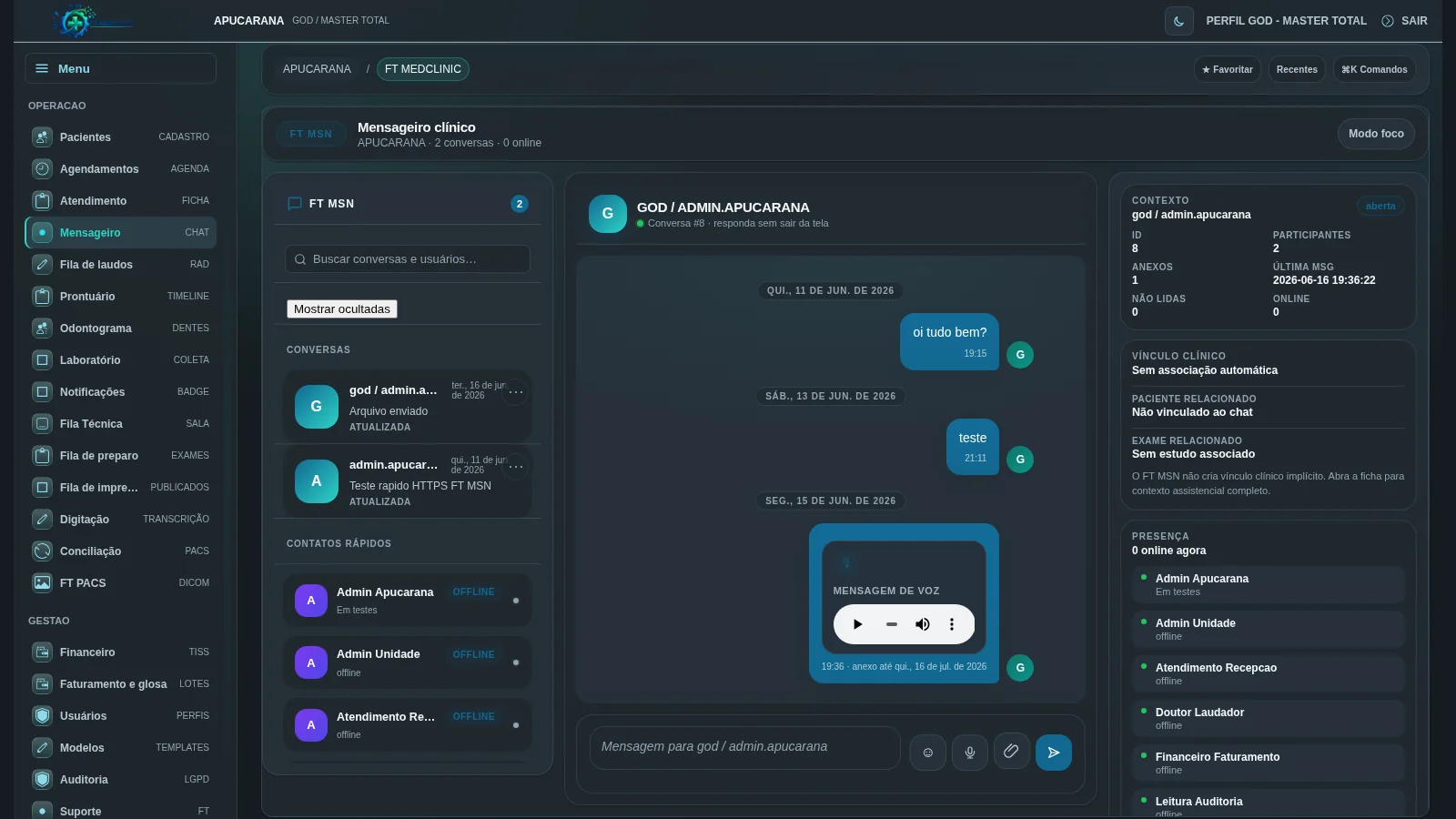Open the emoji picker
1456x819 pixels.
[x=928, y=753]
